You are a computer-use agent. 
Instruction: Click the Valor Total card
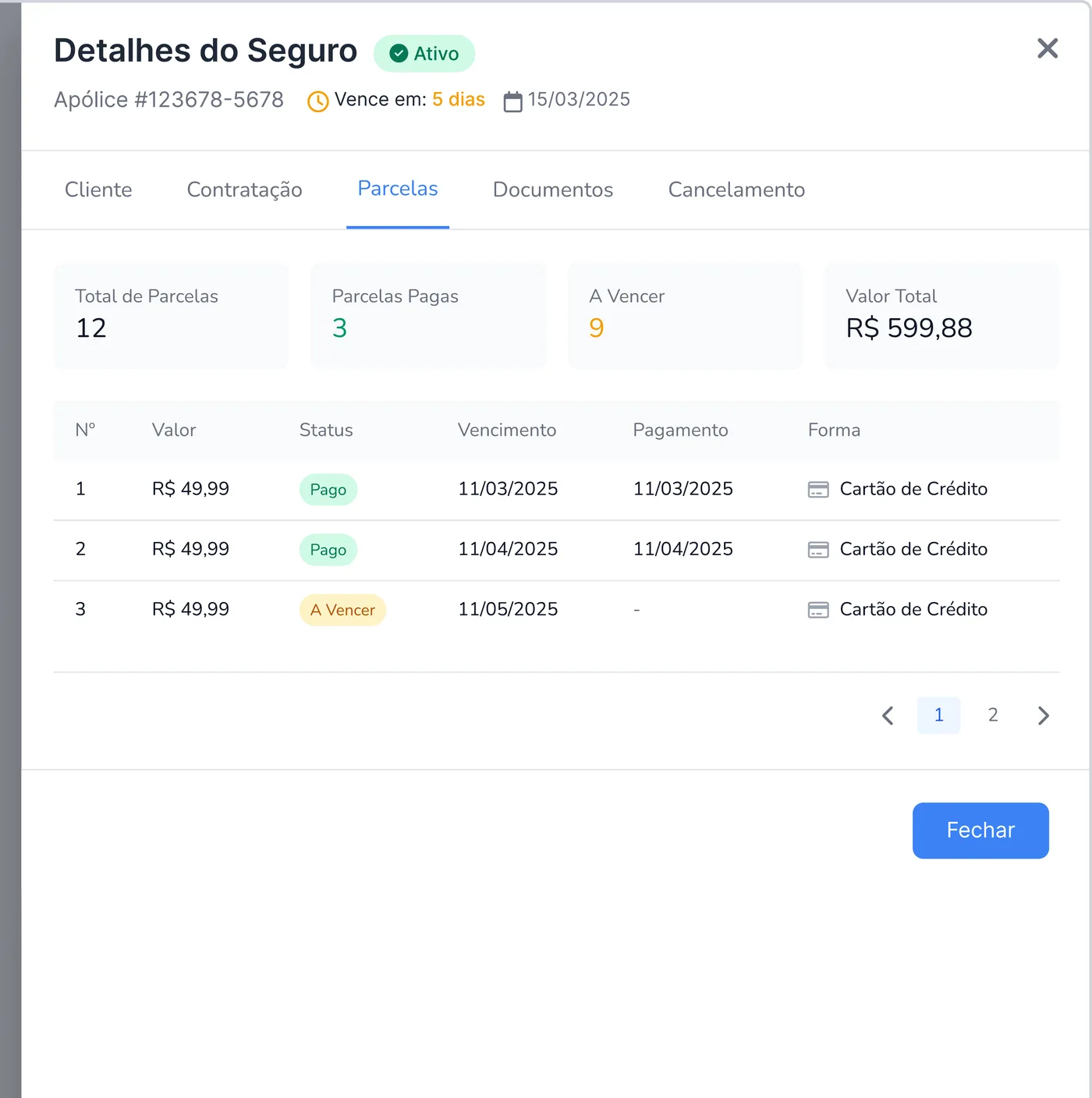click(x=942, y=316)
